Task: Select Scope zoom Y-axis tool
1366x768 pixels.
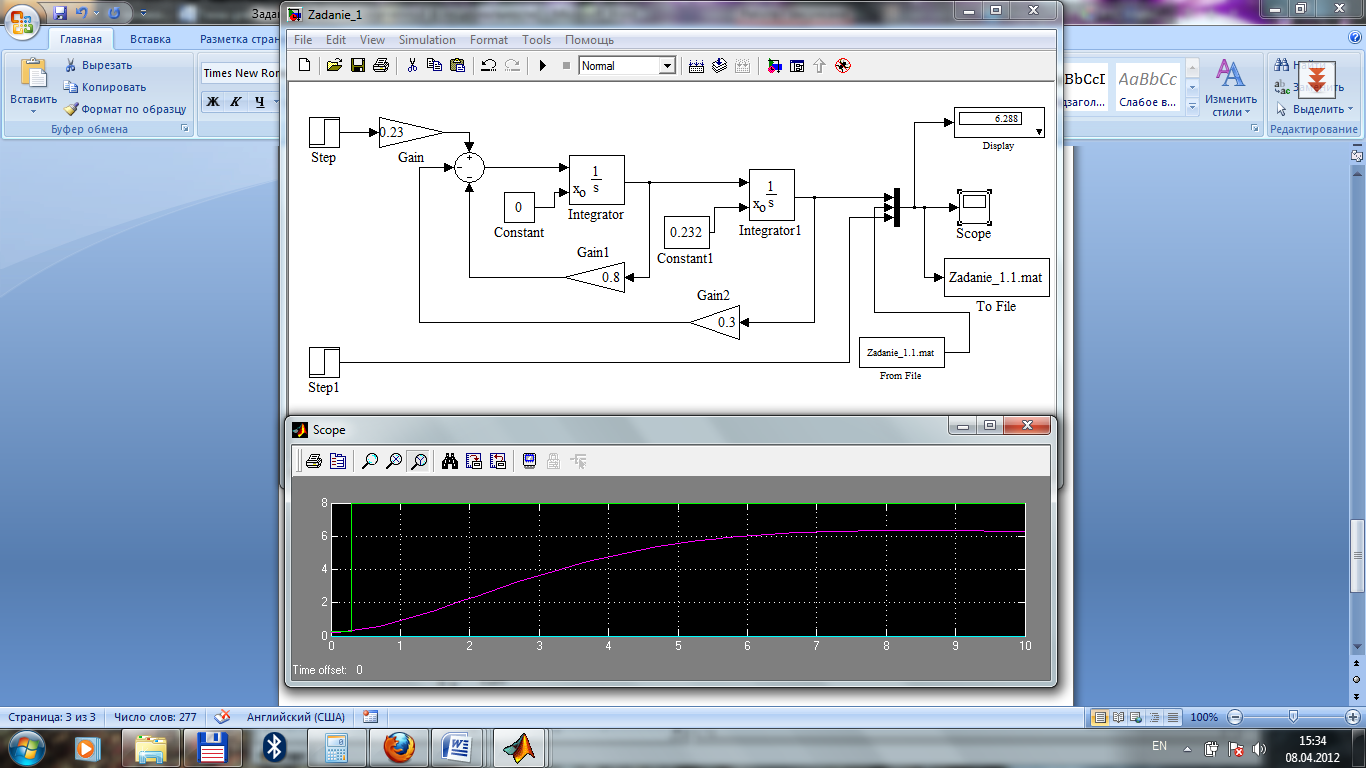Action: coord(419,461)
